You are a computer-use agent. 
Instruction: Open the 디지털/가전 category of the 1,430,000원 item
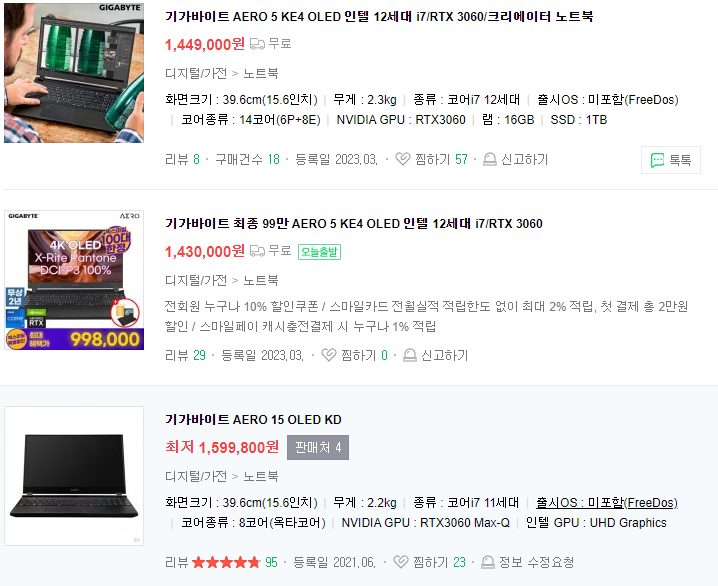(196, 280)
